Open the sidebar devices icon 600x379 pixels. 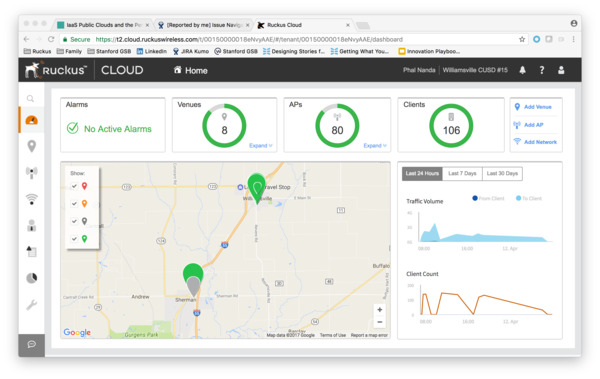click(31, 252)
